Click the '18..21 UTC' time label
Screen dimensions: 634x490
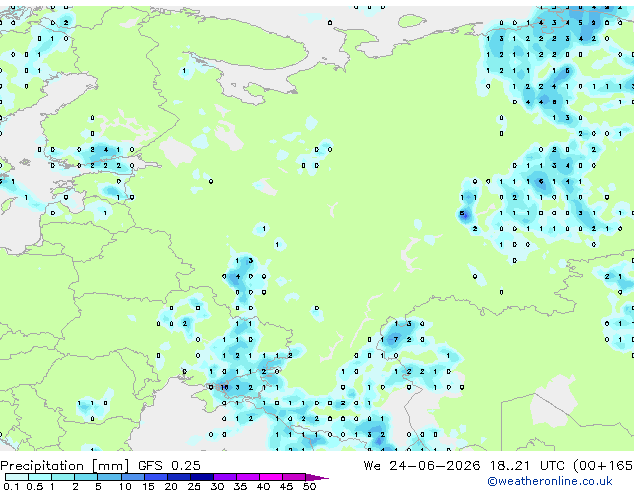click(526, 466)
